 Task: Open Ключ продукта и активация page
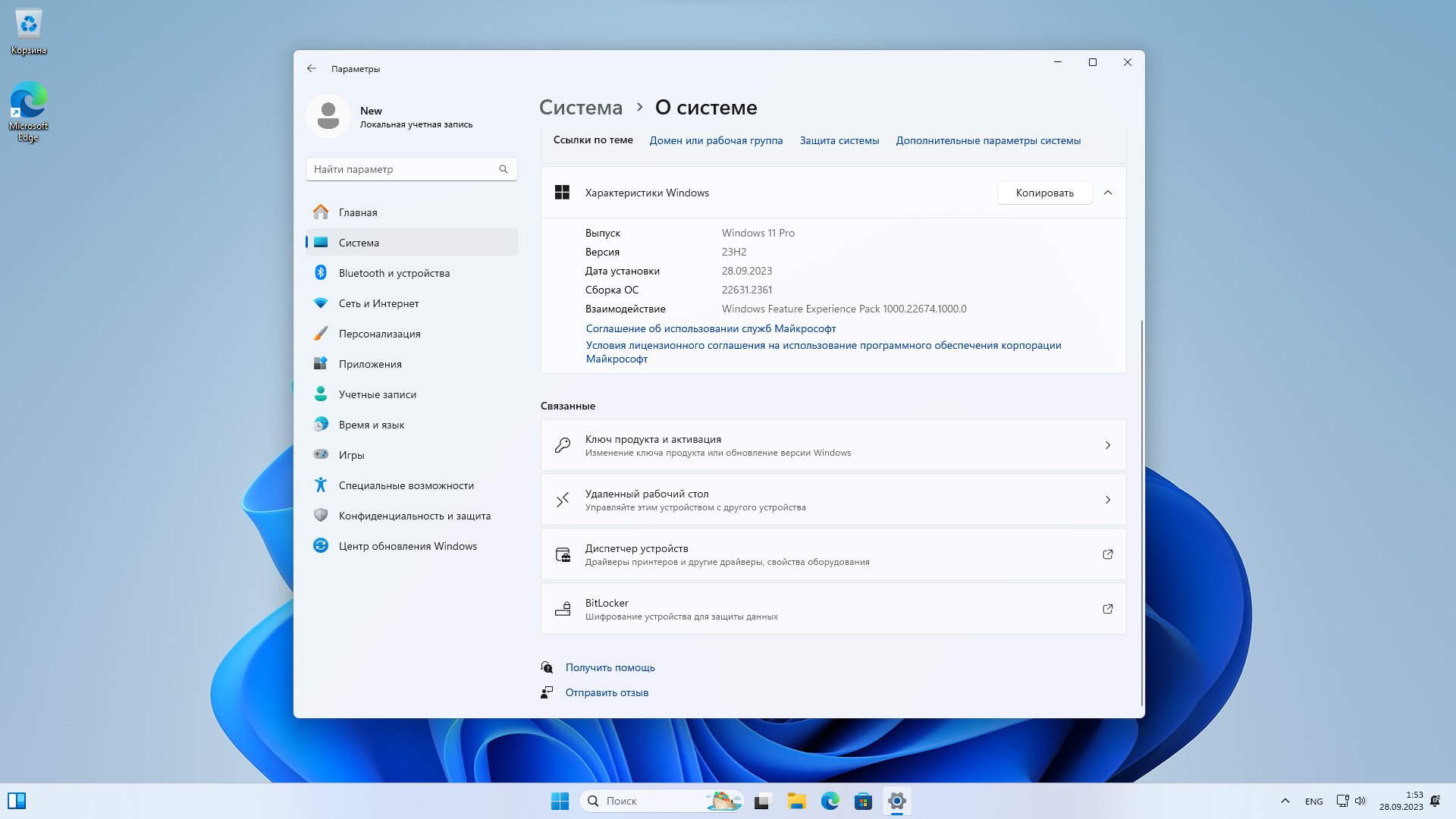click(x=833, y=445)
